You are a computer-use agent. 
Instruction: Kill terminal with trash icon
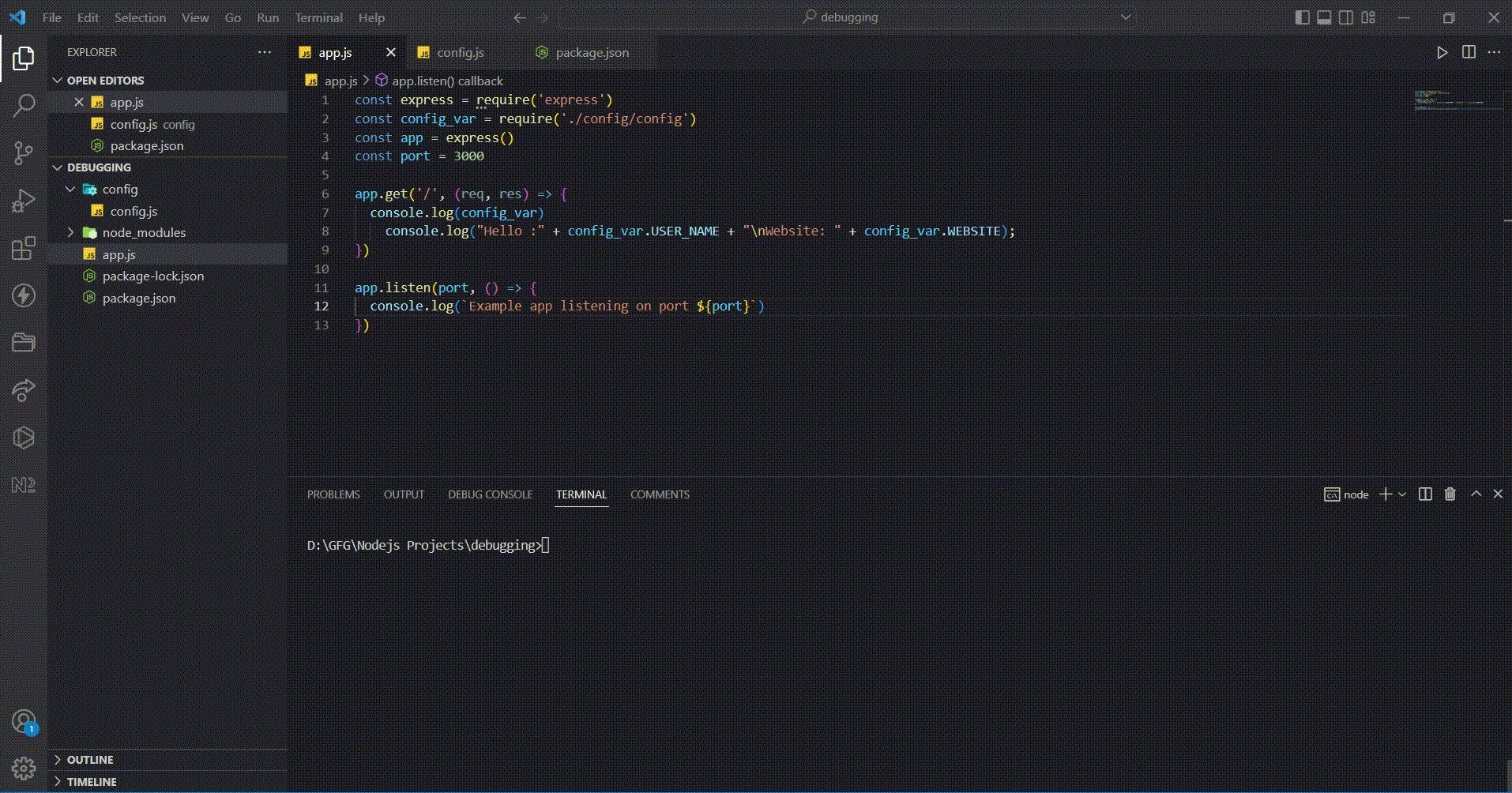tap(1450, 494)
